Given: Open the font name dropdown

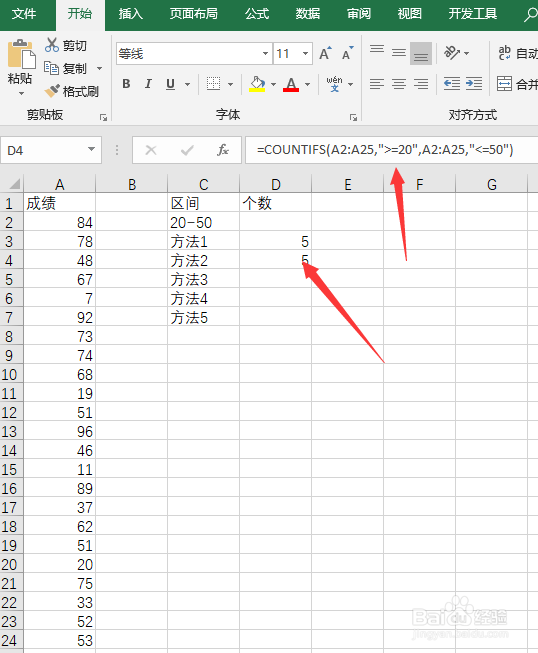Looking at the screenshot, I should tap(265, 53).
